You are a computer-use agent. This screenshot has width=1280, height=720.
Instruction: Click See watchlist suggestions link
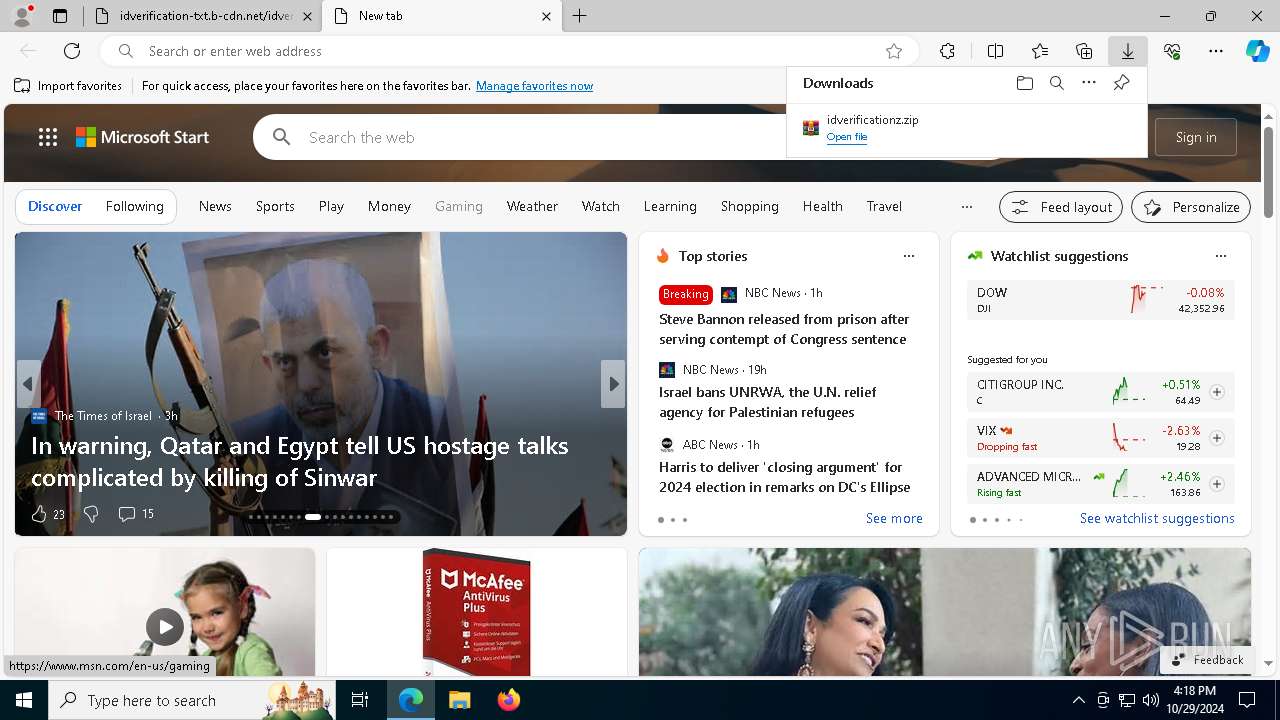click(x=1157, y=518)
